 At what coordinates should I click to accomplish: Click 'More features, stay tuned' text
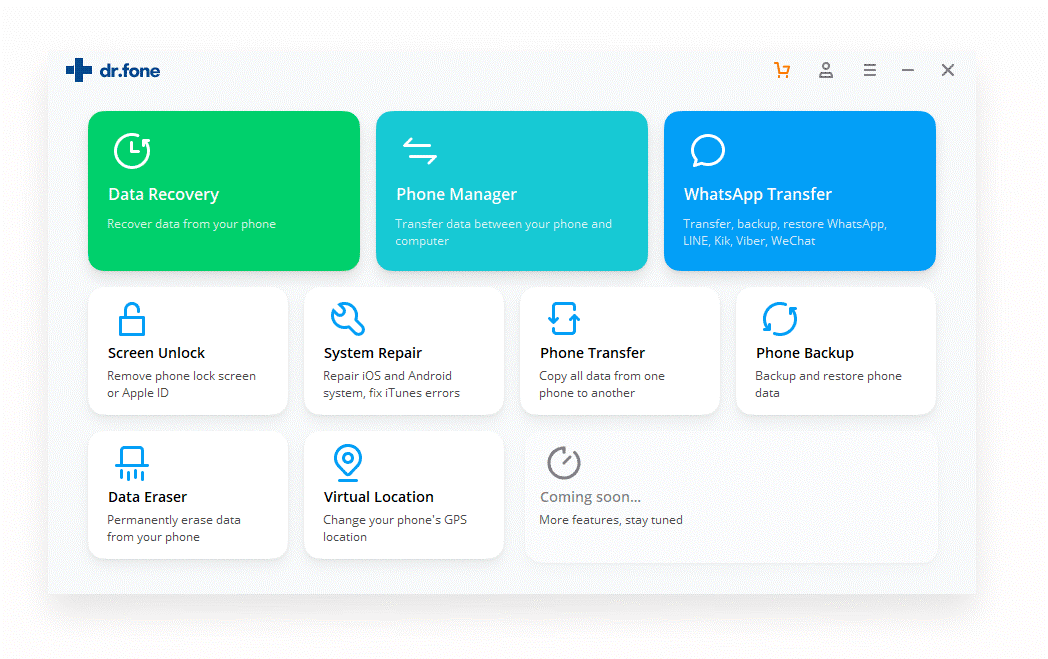[x=611, y=520]
